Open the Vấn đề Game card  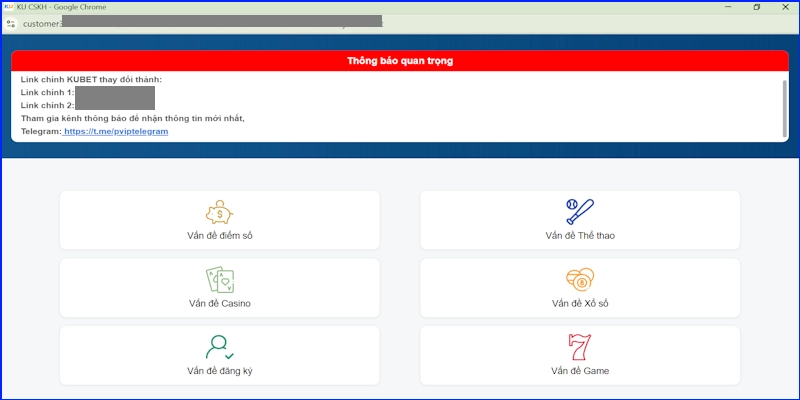[x=580, y=356]
